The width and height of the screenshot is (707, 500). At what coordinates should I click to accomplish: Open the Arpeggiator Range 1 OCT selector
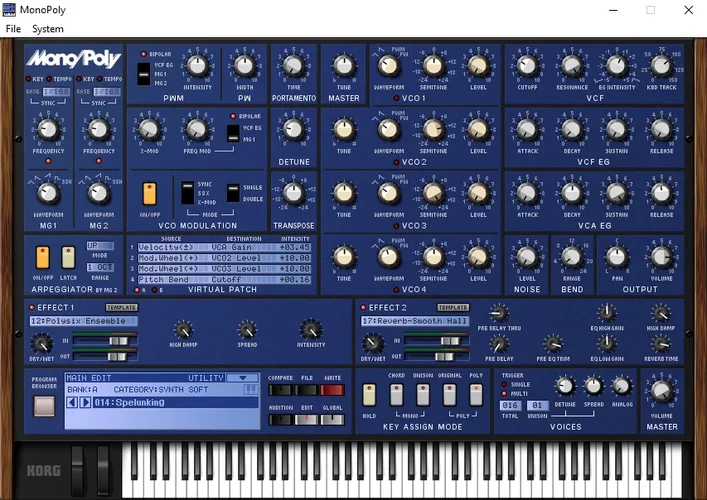coord(100,267)
